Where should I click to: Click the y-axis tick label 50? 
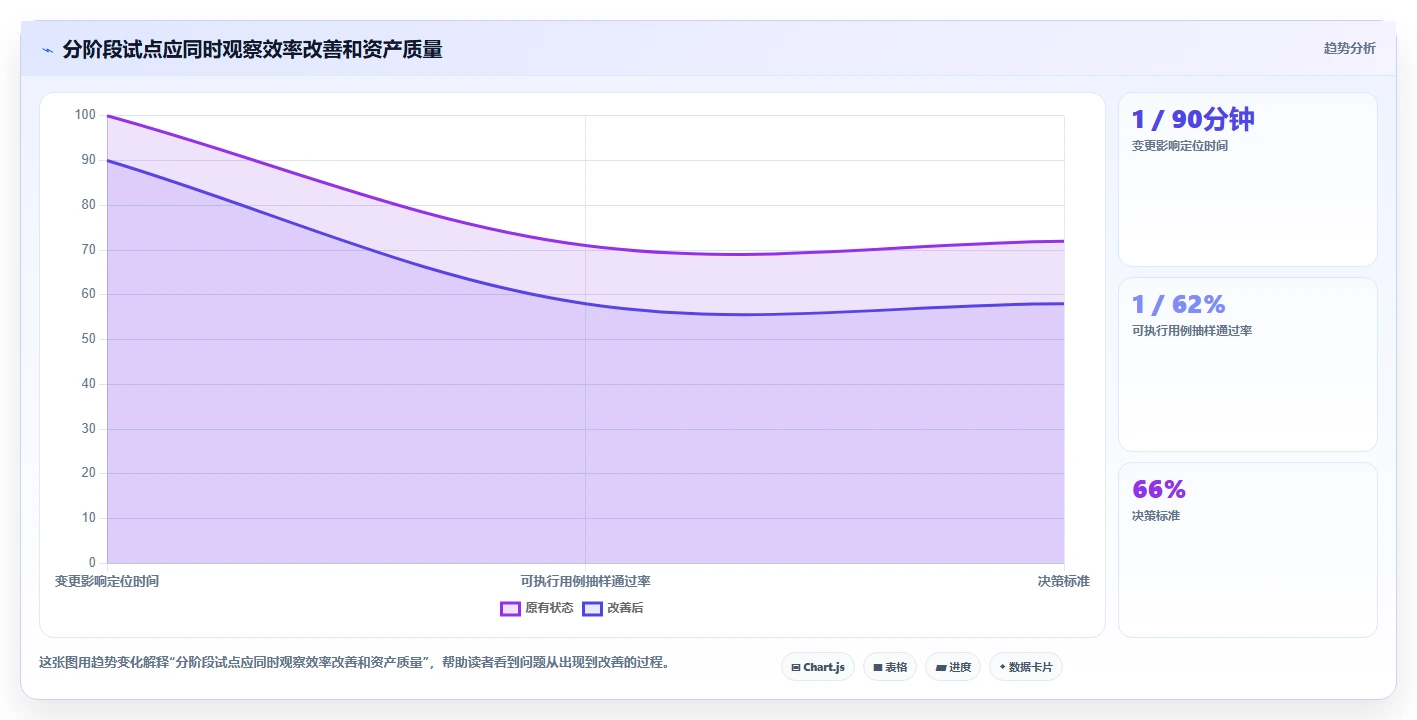(x=89, y=339)
